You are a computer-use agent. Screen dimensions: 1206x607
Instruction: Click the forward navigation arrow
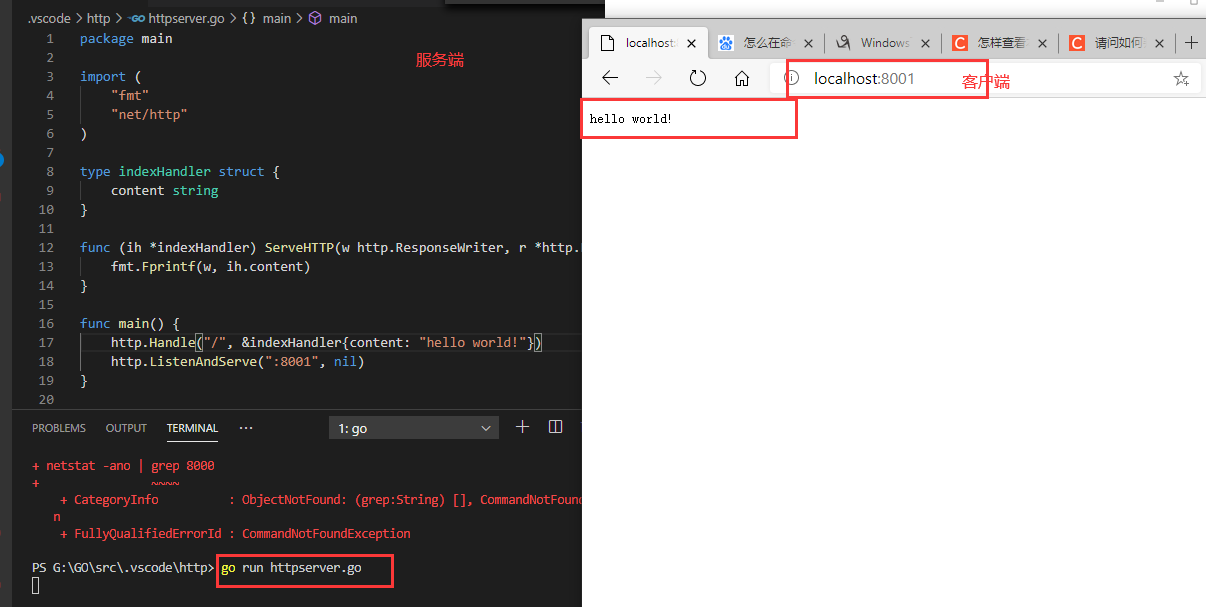tap(653, 77)
